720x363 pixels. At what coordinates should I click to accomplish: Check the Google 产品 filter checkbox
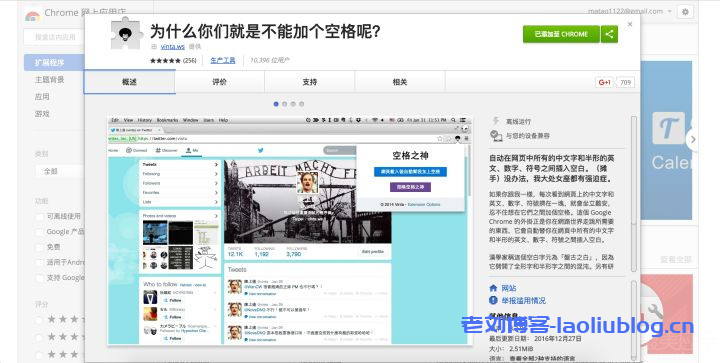click(40, 232)
